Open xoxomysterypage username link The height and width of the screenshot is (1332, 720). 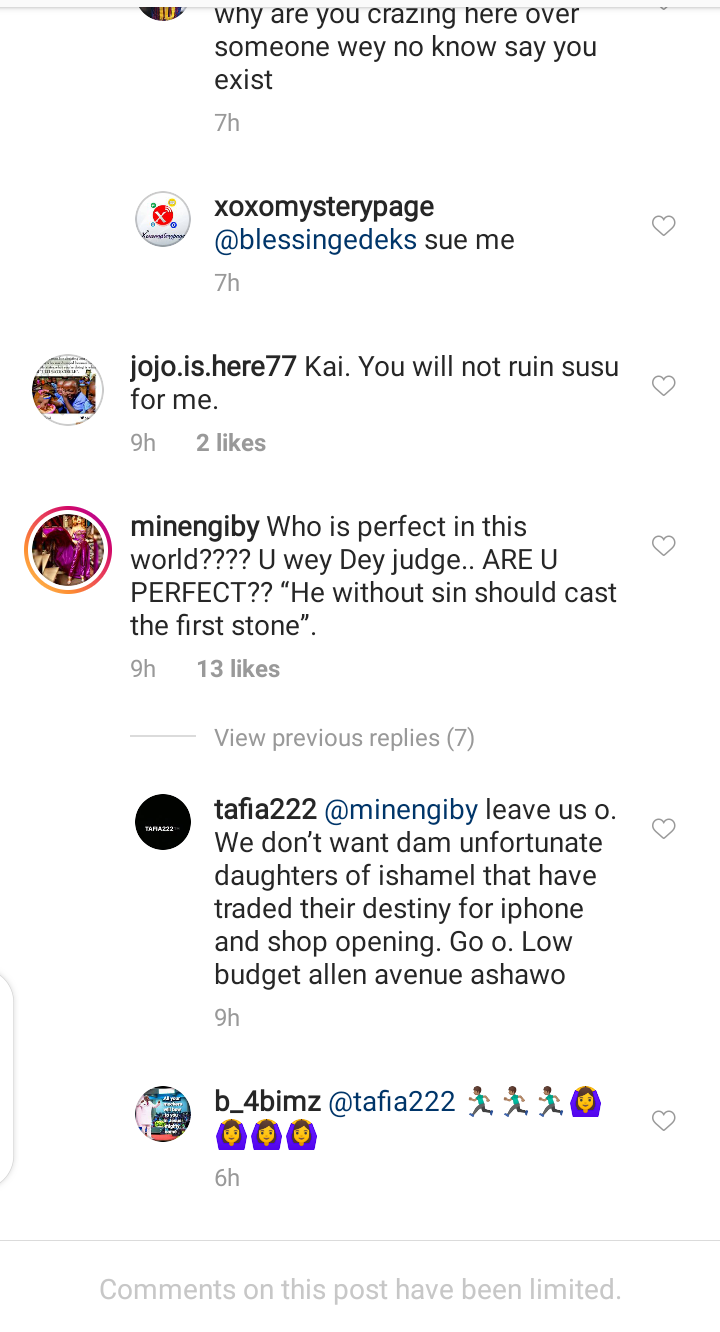pyautogui.click(x=324, y=207)
